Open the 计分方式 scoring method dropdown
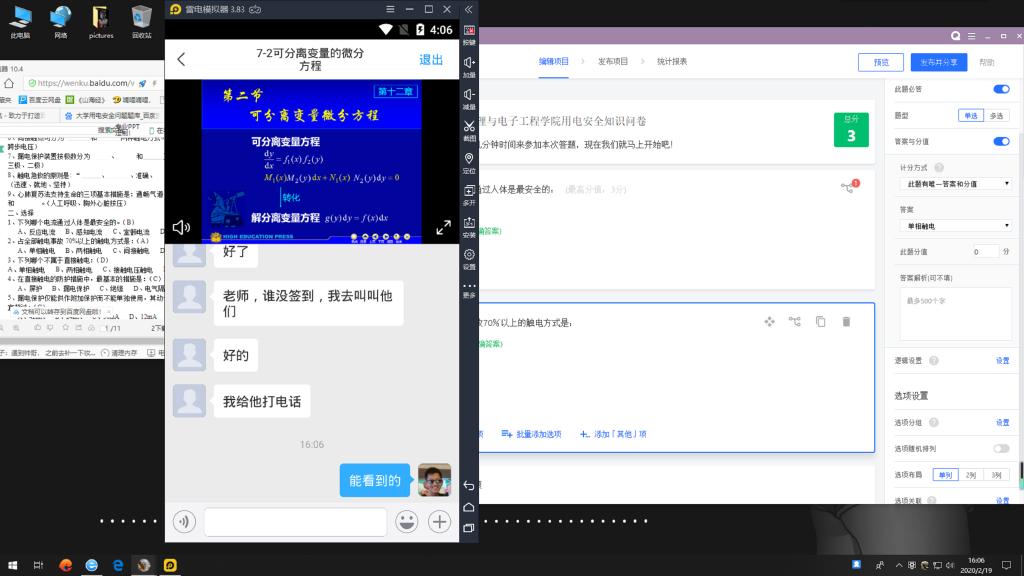Viewport: 1024px width, 576px height. tap(955, 184)
